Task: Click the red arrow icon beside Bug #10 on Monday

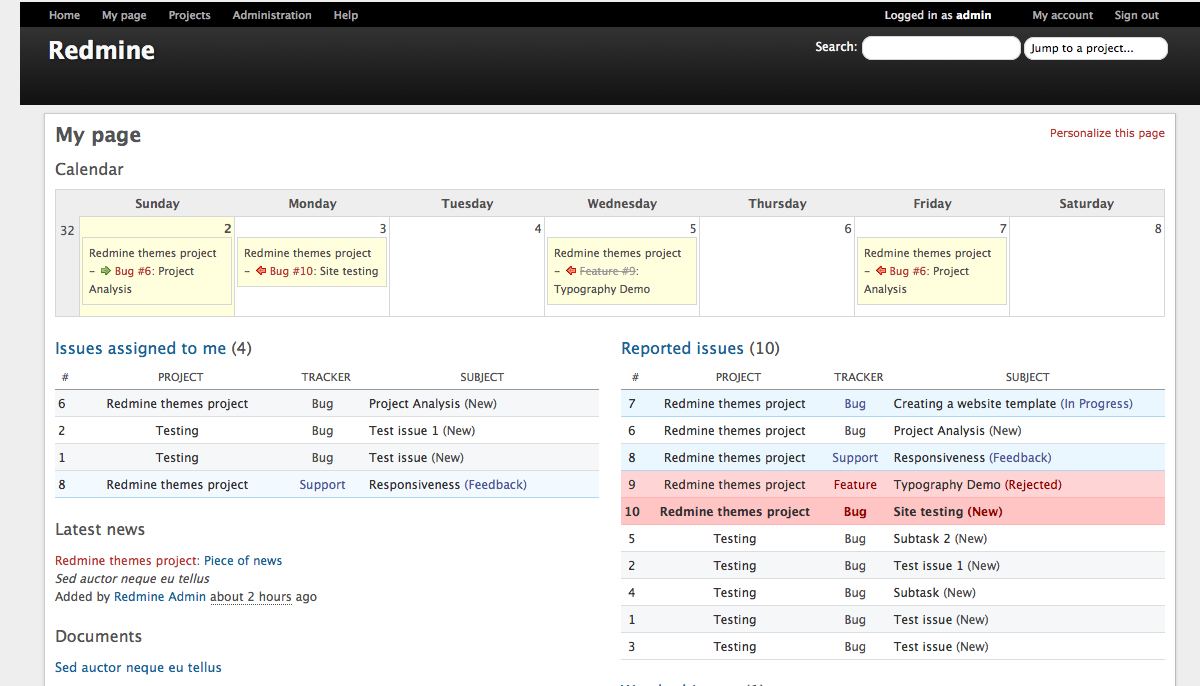Action: pos(261,271)
